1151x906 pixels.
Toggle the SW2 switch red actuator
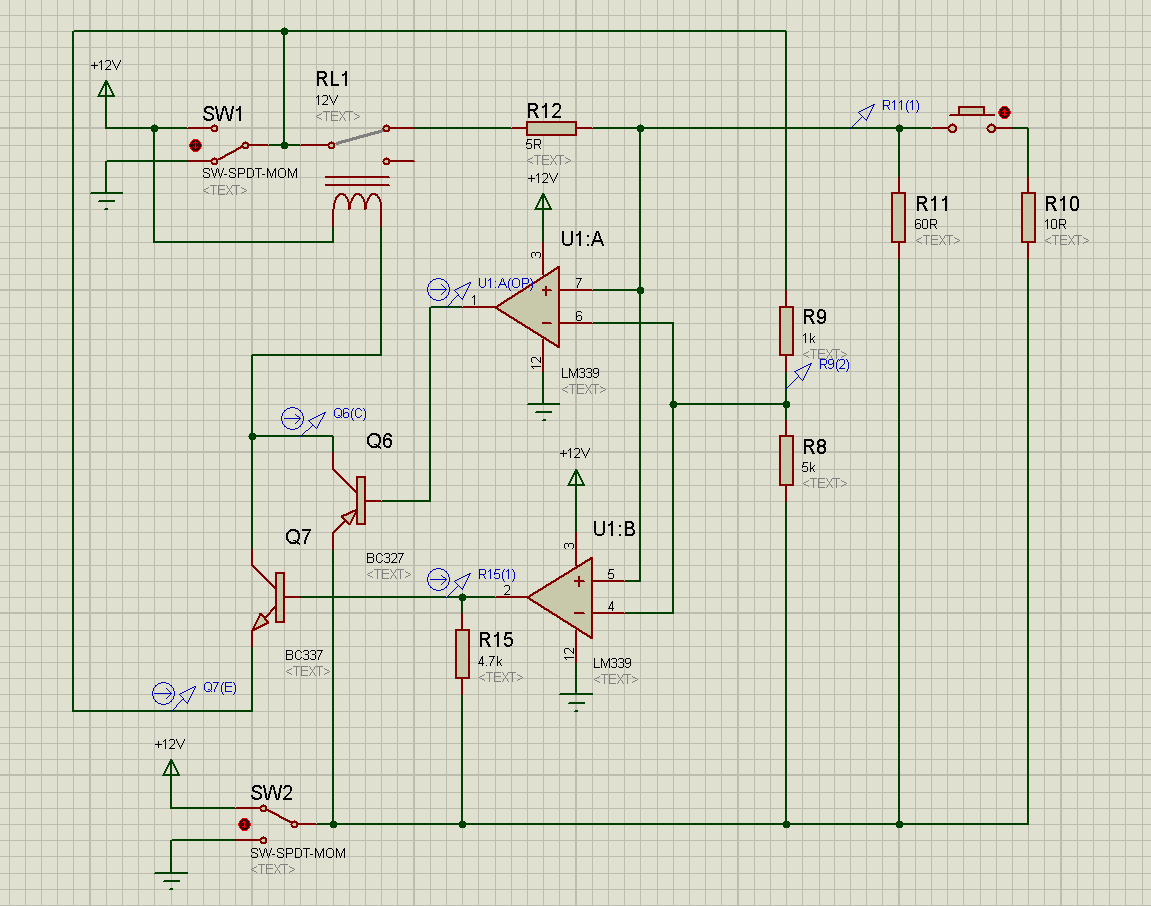point(243,824)
